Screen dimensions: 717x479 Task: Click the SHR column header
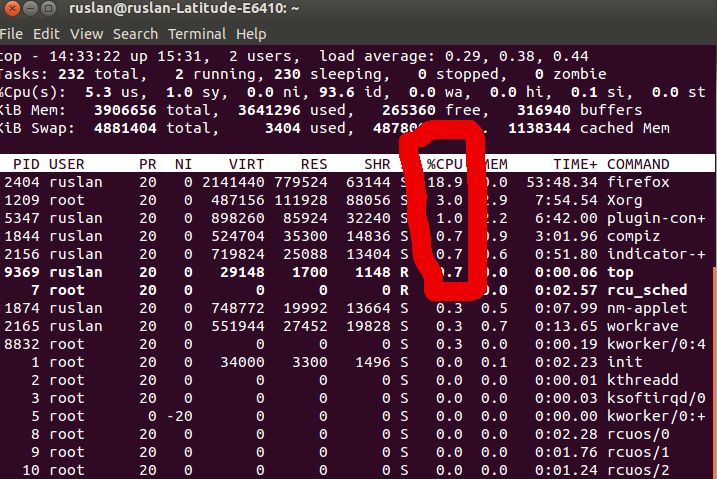(377, 164)
